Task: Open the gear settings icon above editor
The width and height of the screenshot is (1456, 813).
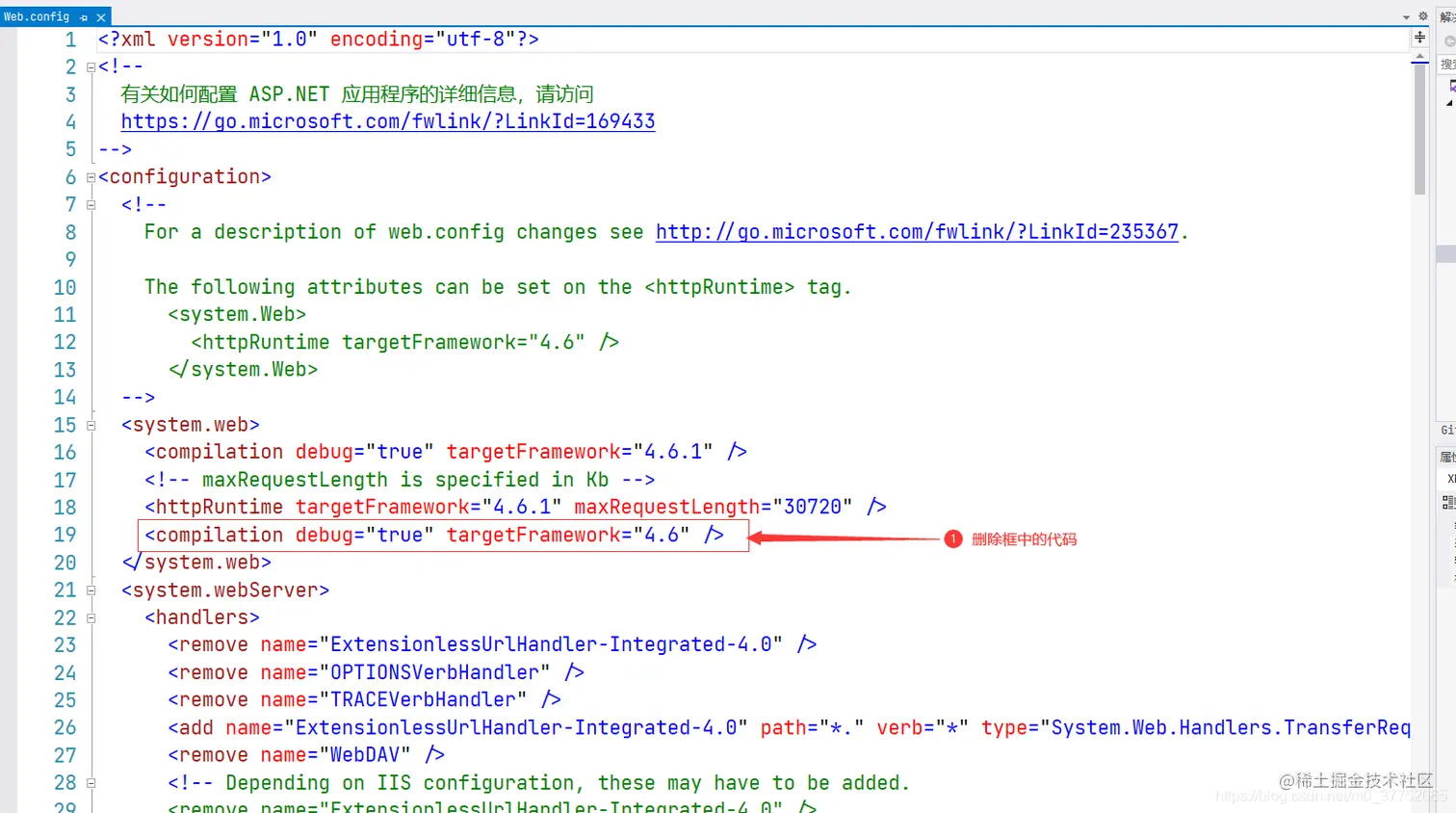Action: point(1422,16)
